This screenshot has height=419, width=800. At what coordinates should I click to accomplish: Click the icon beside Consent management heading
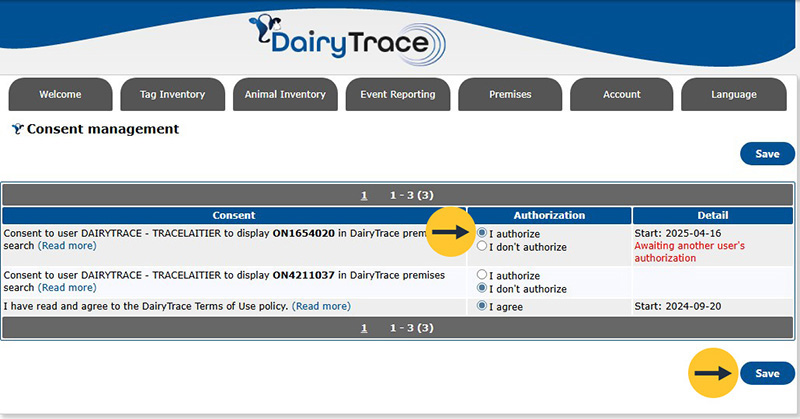(x=16, y=129)
